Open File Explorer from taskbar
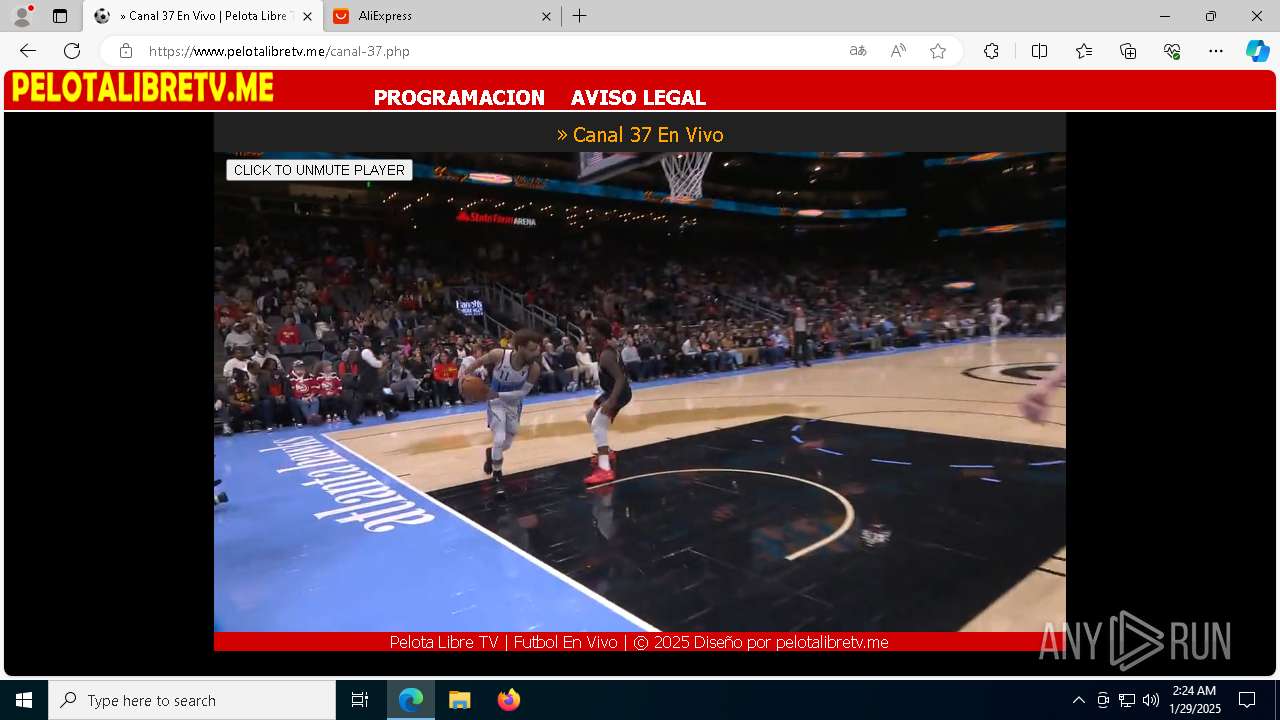 pyautogui.click(x=460, y=700)
